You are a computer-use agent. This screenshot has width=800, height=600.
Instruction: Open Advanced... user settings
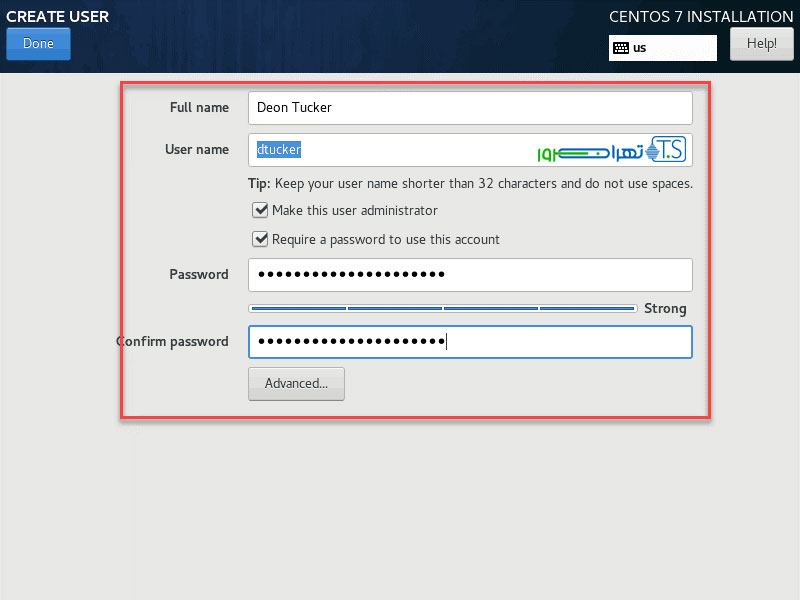(x=296, y=384)
